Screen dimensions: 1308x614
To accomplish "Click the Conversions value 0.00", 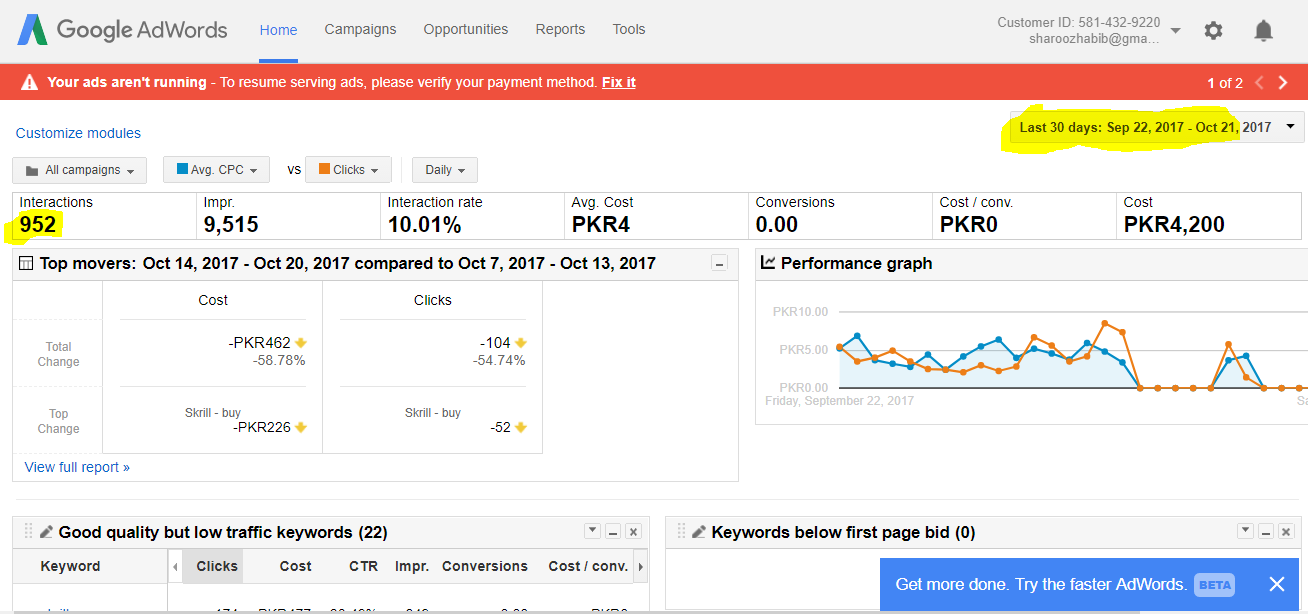I will pyautogui.click(x=777, y=225).
